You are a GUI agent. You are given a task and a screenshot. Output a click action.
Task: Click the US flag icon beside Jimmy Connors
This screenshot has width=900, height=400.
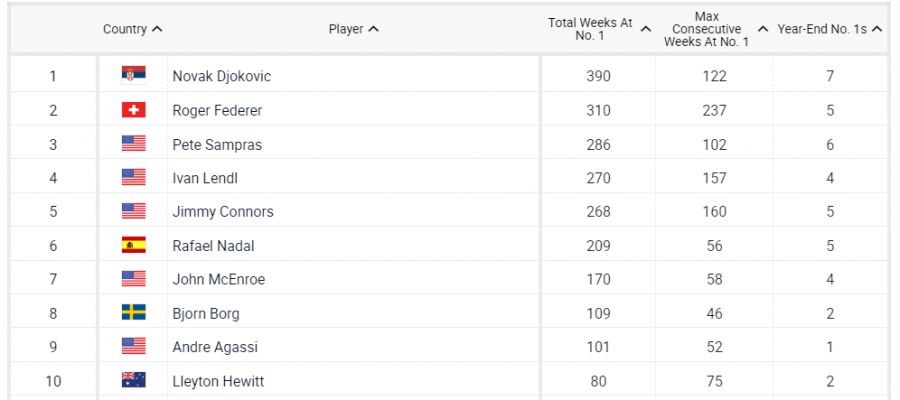[x=133, y=211]
